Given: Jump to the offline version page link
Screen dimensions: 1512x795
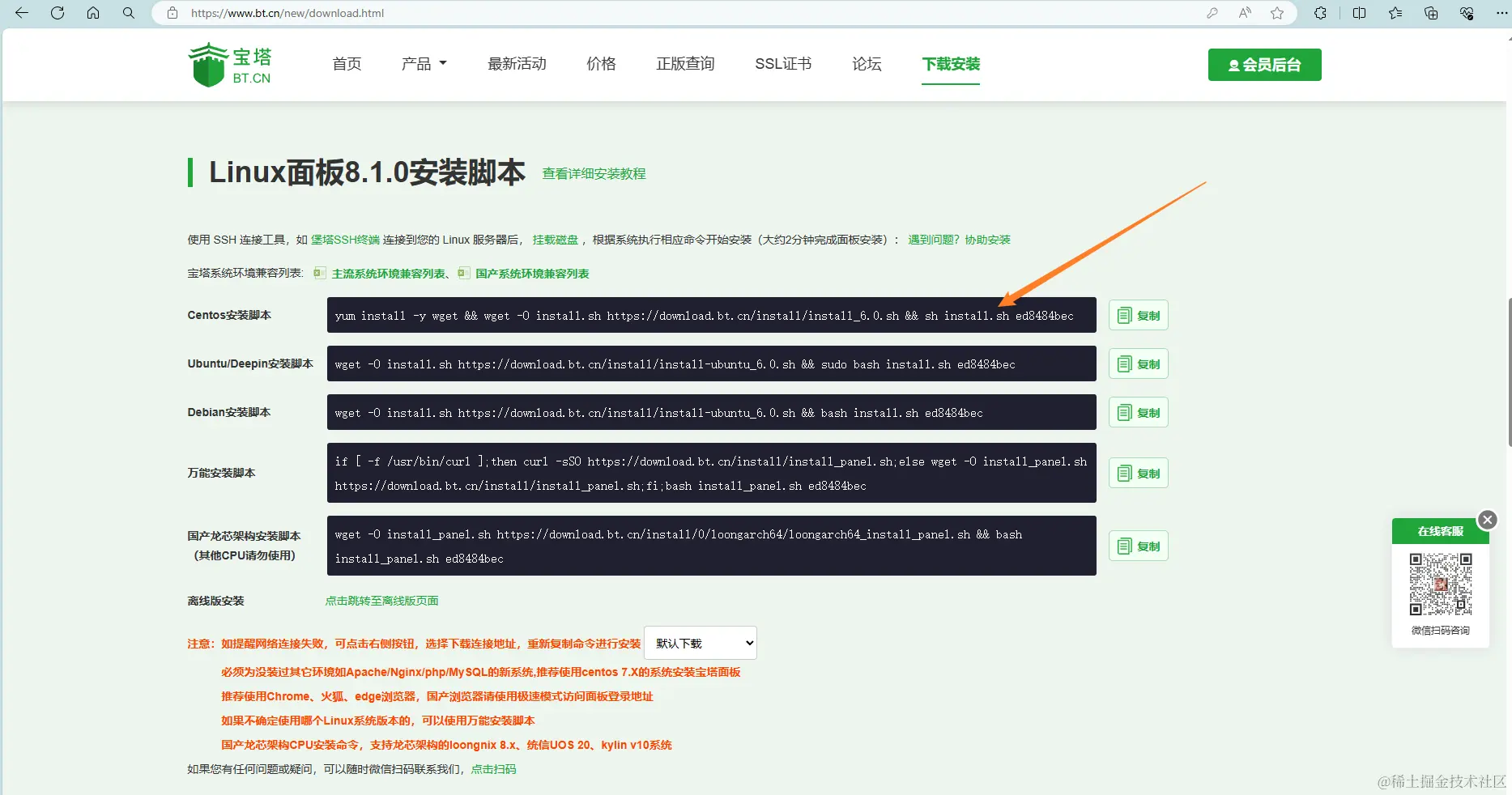Looking at the screenshot, I should (381, 601).
